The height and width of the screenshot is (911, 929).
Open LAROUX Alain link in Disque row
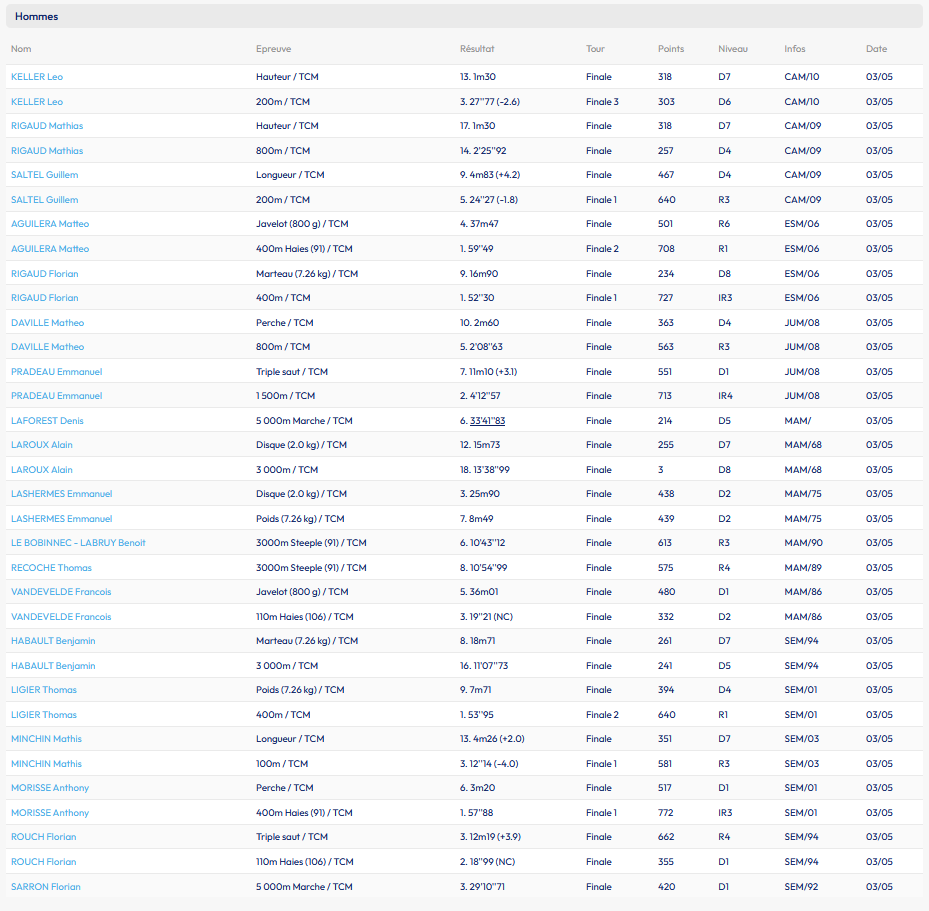tap(41, 445)
